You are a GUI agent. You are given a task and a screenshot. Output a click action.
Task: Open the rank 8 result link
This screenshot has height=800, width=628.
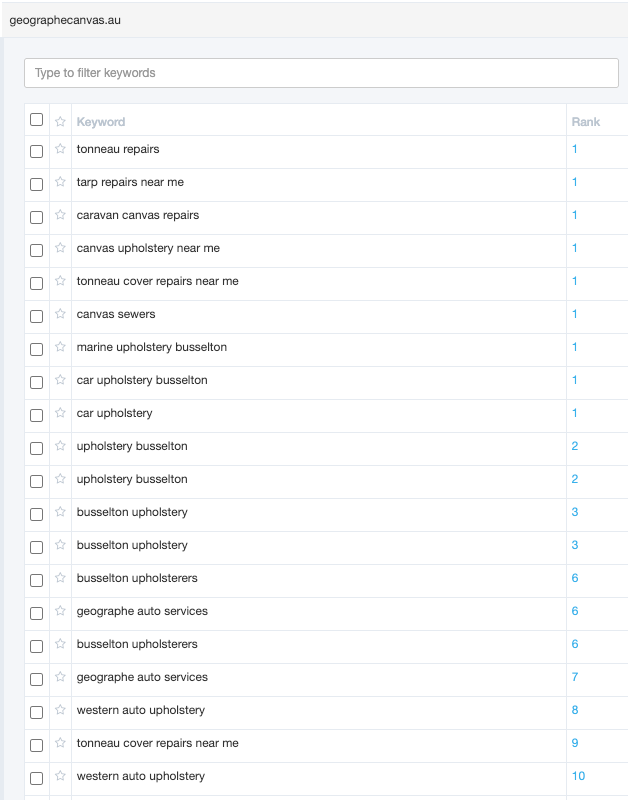click(574, 710)
